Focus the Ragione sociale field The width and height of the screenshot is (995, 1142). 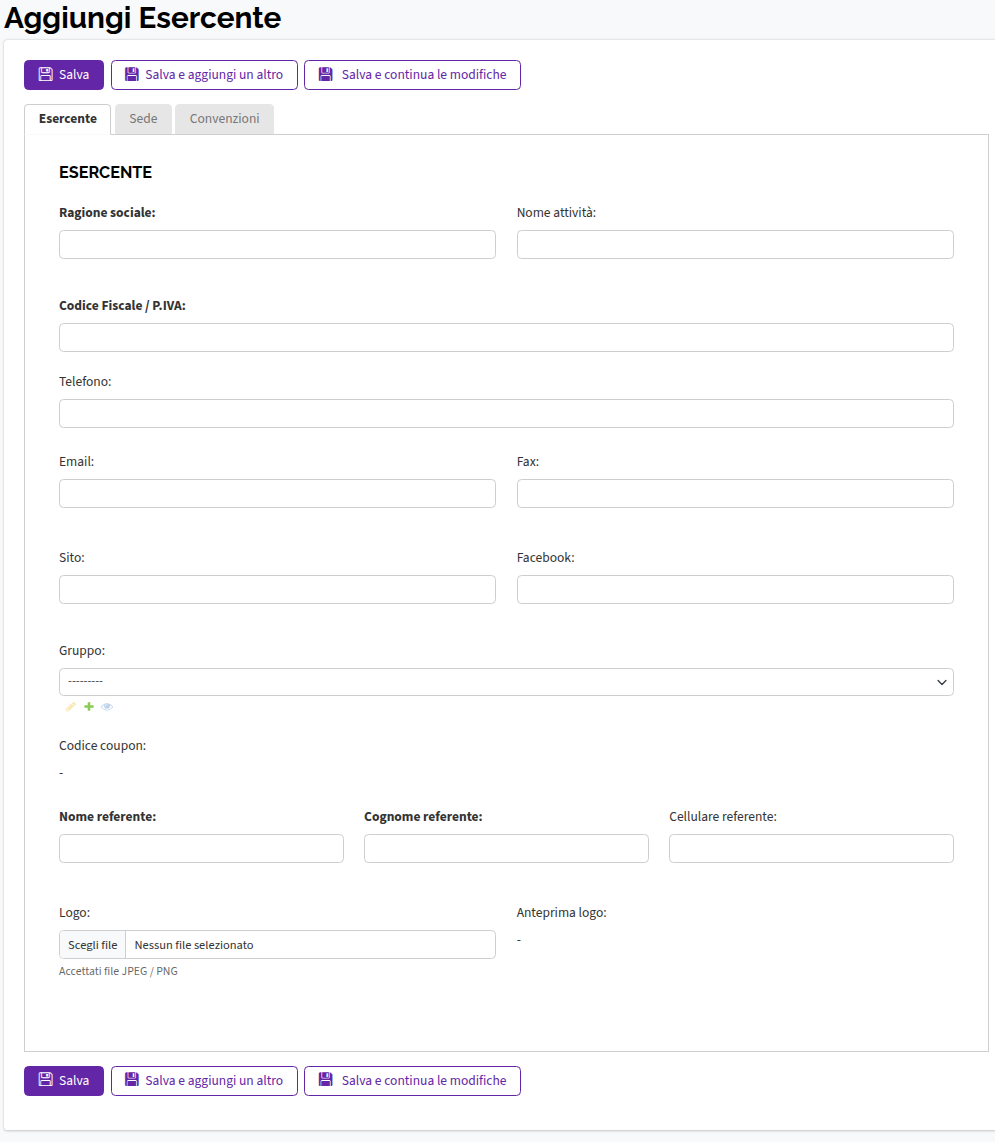tap(278, 245)
